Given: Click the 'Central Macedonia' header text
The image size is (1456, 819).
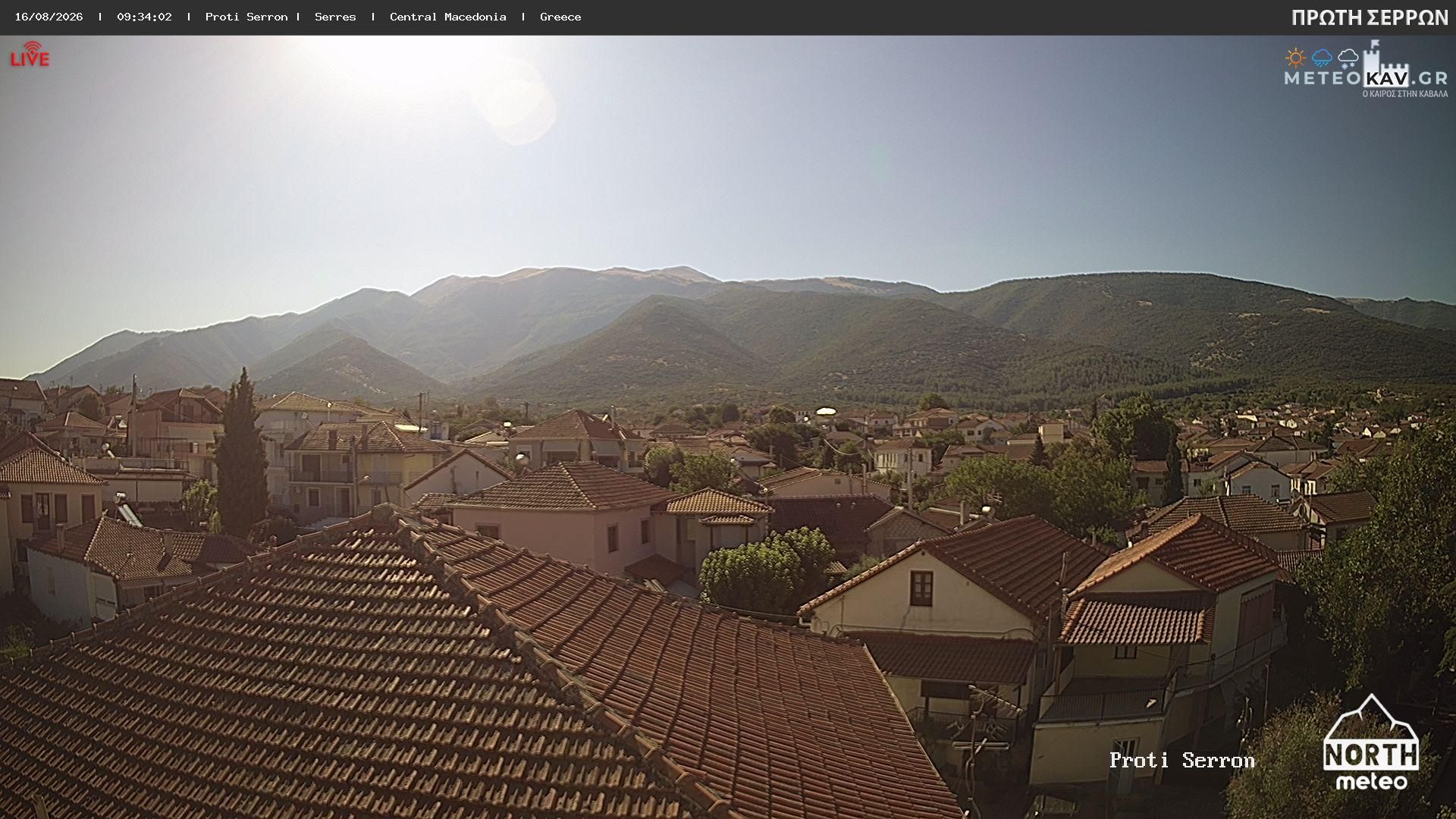Looking at the screenshot, I should pyautogui.click(x=447, y=17).
